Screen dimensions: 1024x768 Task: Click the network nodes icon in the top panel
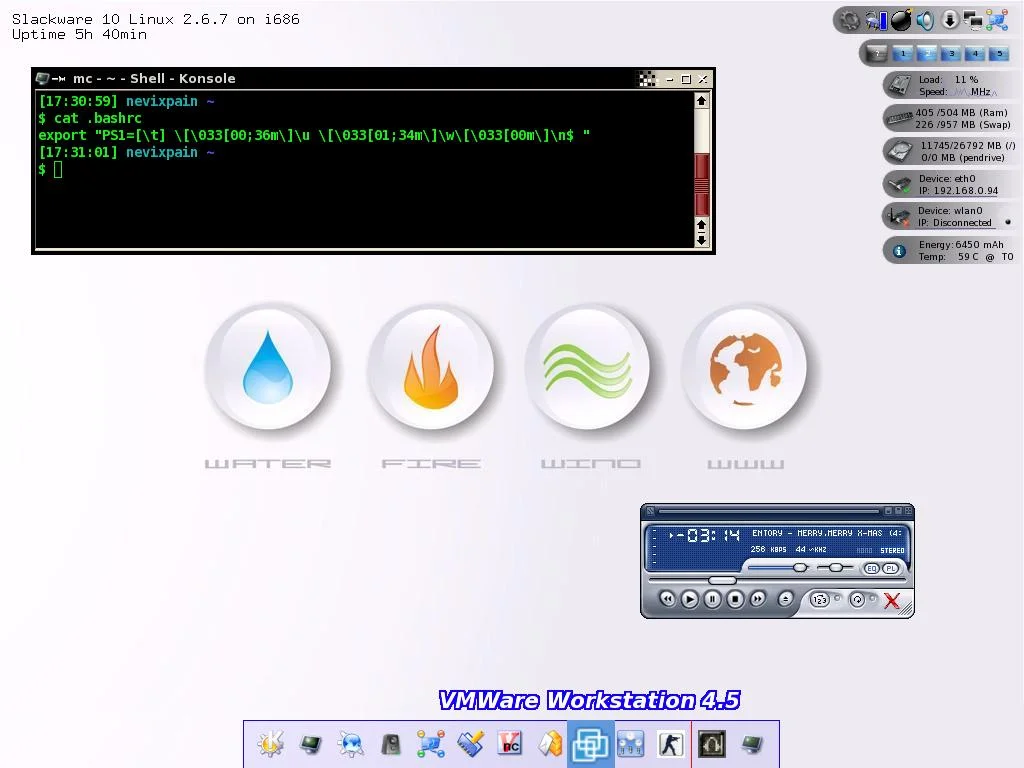click(x=997, y=21)
